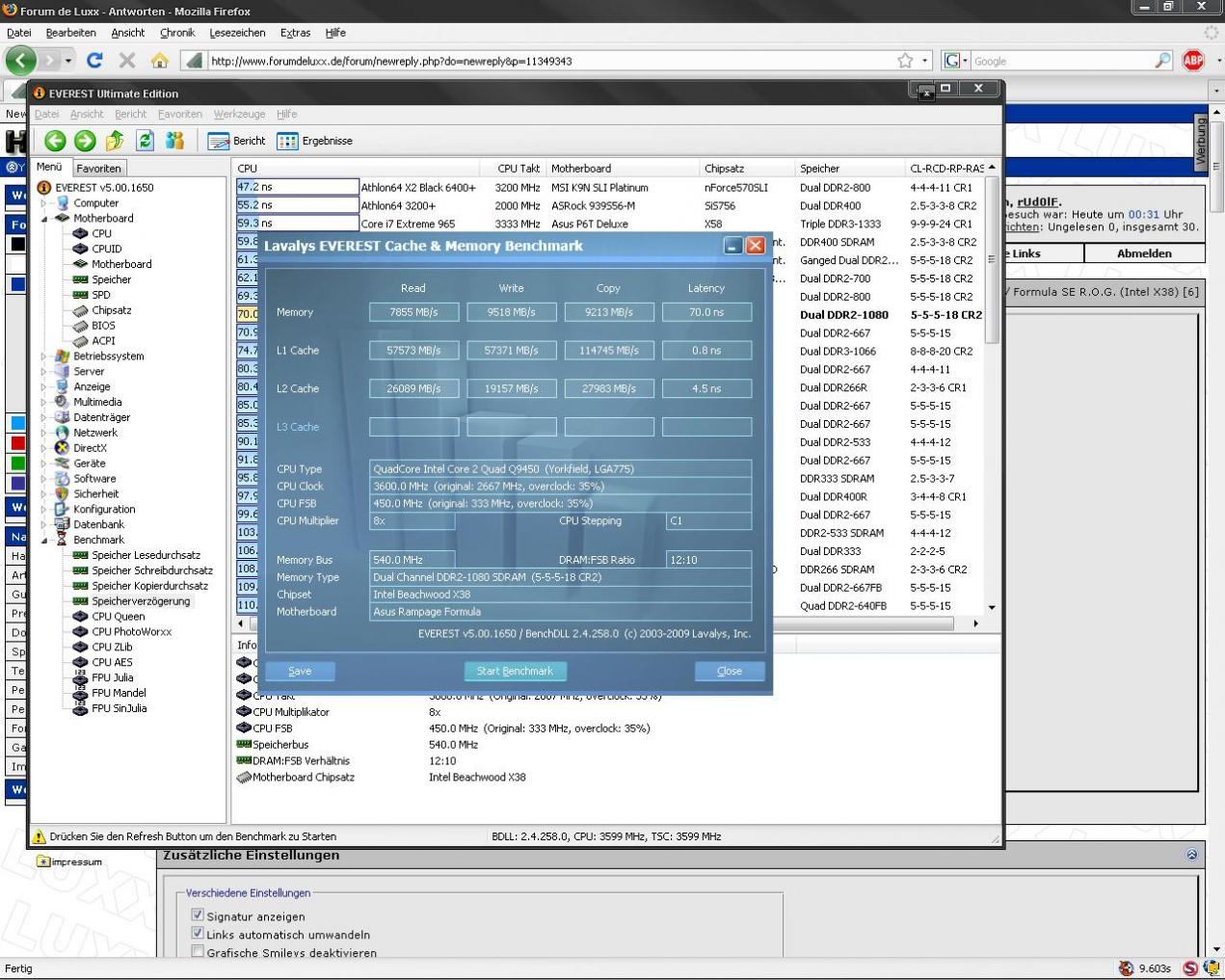Toggle Links automatisch umwandeln checkbox
The image size is (1225, 980).
tap(198, 934)
